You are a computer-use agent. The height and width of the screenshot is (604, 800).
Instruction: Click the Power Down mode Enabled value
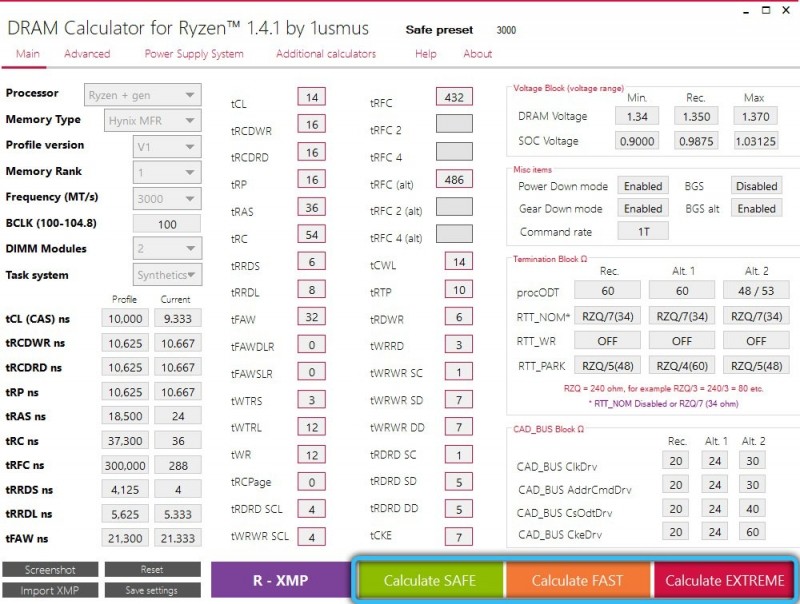[643, 186]
